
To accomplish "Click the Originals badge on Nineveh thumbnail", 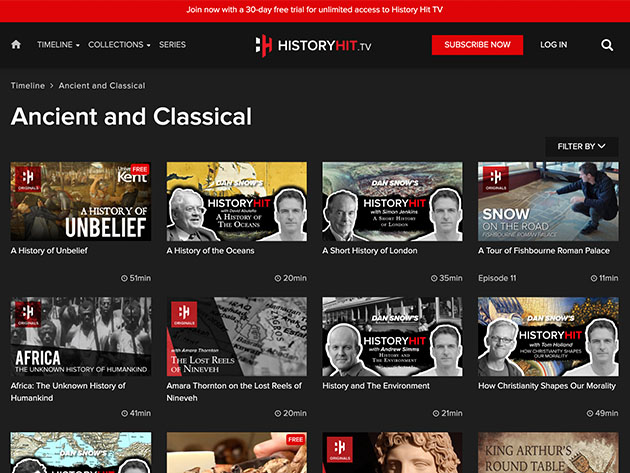I will 184,314.
